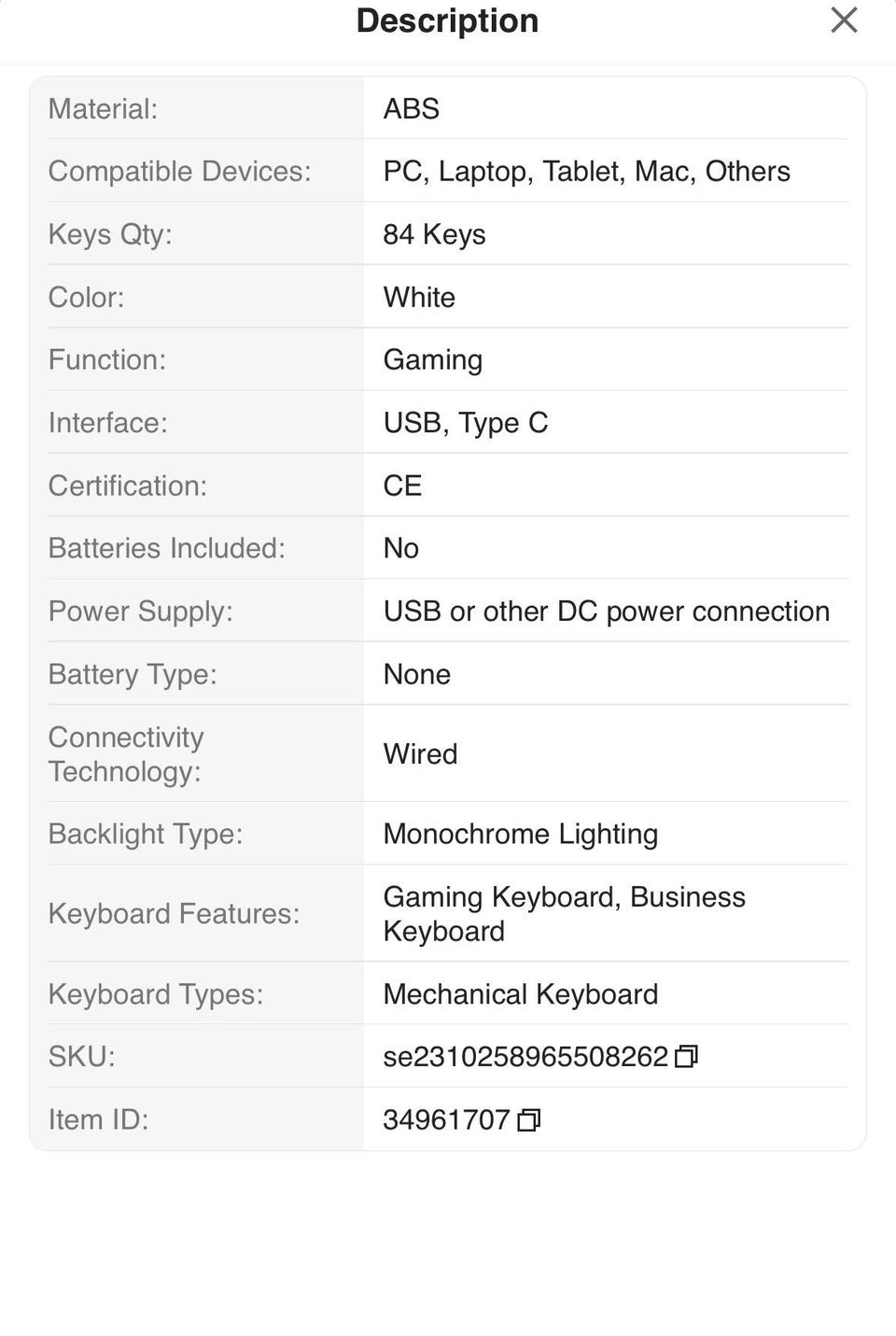896x1336 pixels.
Task: Click the Compatible Devices label
Action: [x=179, y=172]
